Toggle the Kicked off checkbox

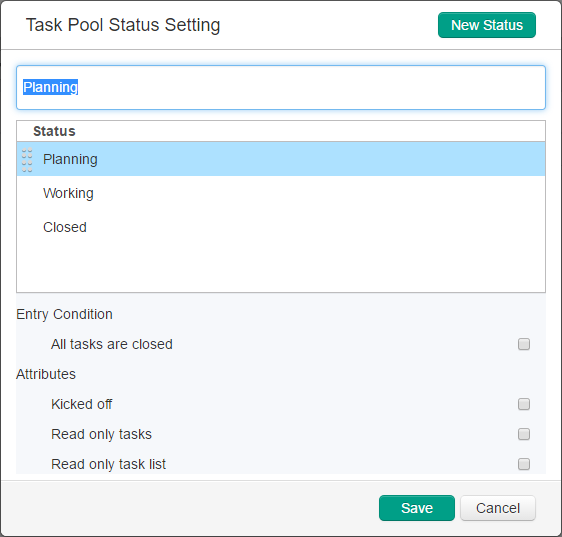(x=524, y=404)
